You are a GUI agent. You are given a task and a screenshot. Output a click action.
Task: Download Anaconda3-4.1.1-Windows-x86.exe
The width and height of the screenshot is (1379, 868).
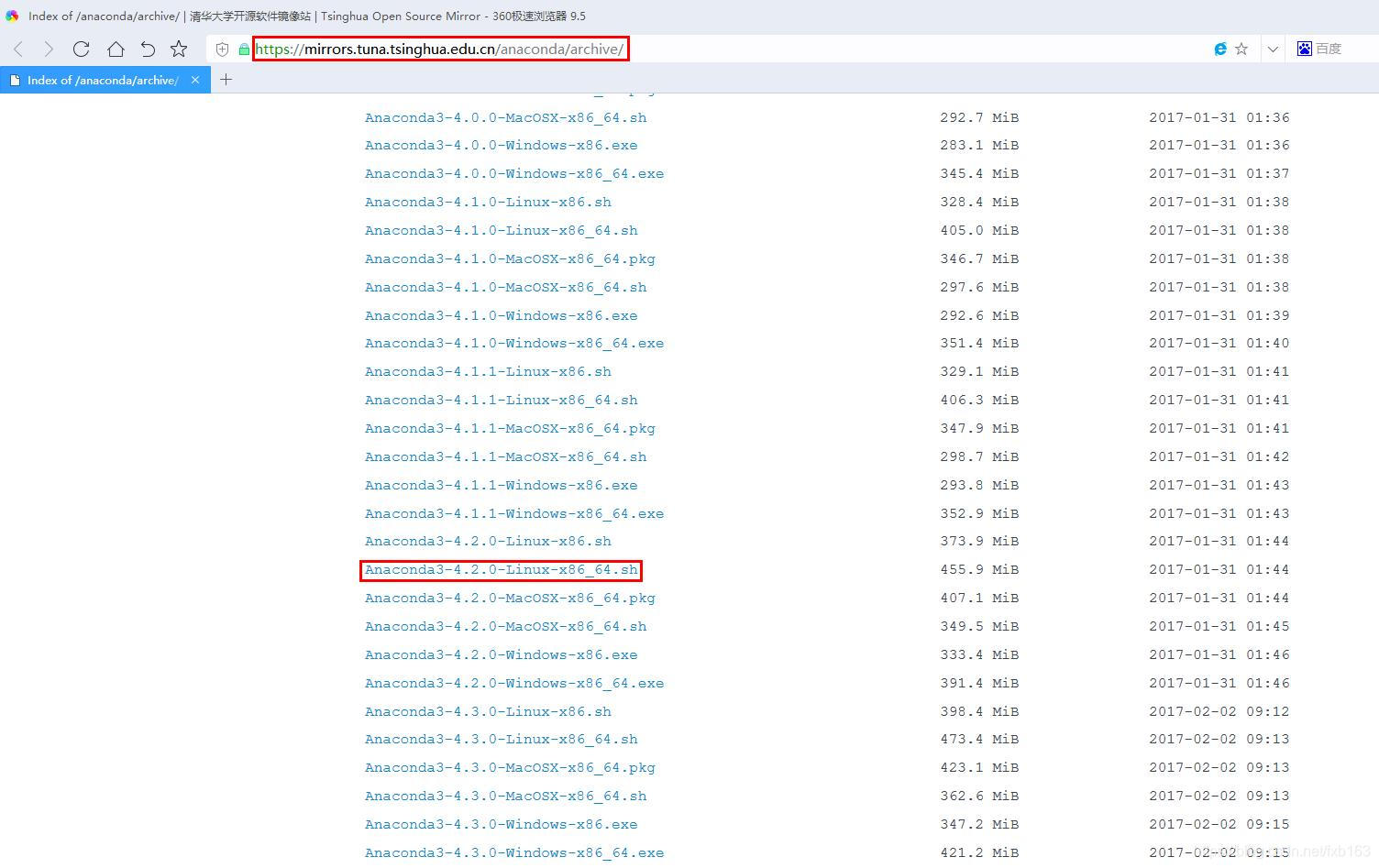pyautogui.click(x=501, y=486)
